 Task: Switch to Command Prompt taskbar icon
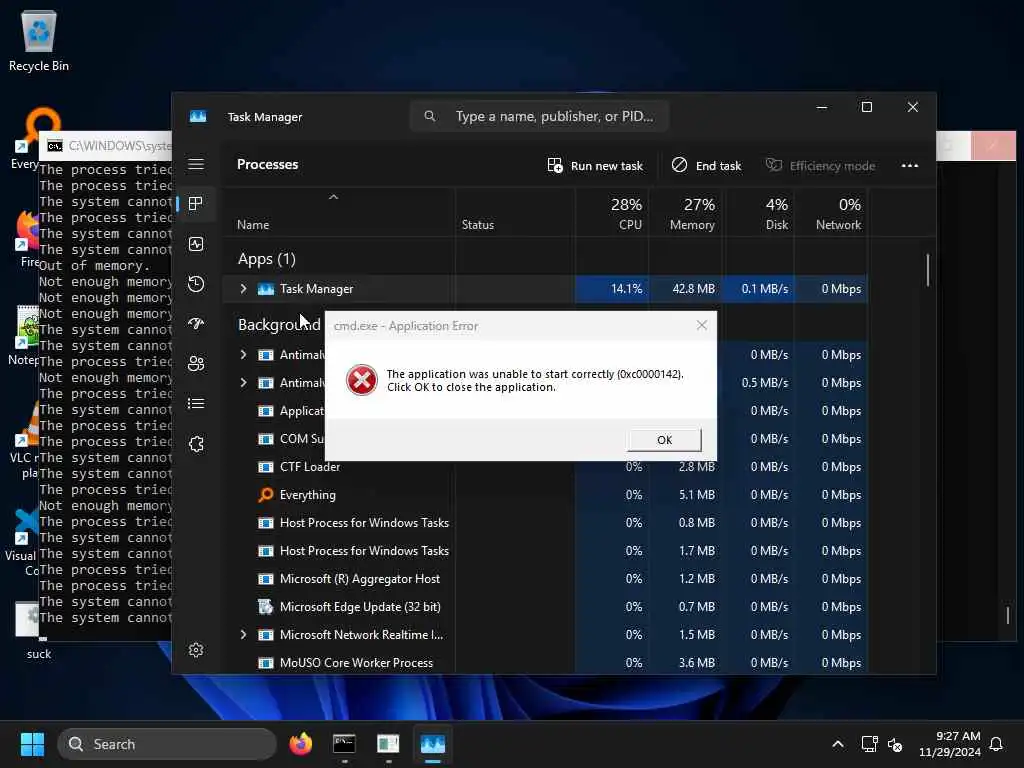point(344,744)
